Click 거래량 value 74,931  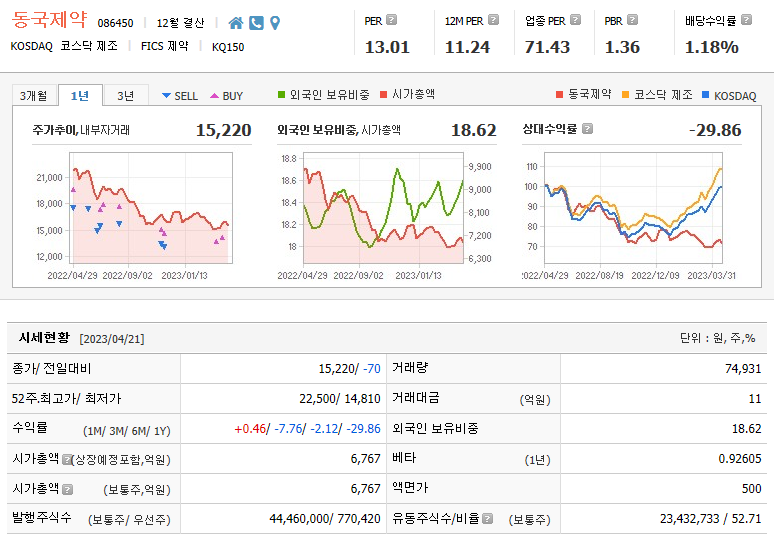[x=743, y=369]
